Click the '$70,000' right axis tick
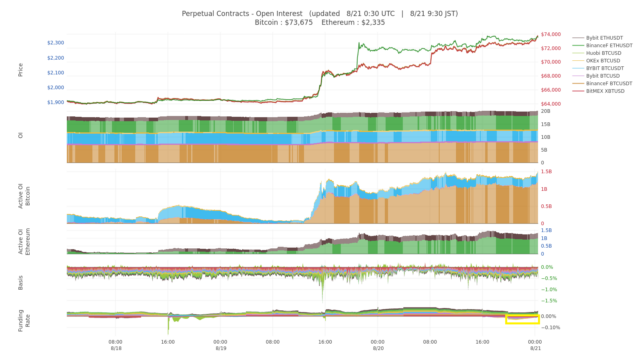640x360 pixels. pyautogui.click(x=551, y=62)
